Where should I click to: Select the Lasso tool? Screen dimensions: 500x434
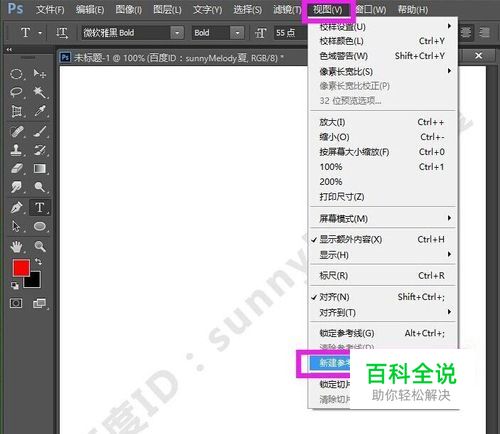(16, 92)
